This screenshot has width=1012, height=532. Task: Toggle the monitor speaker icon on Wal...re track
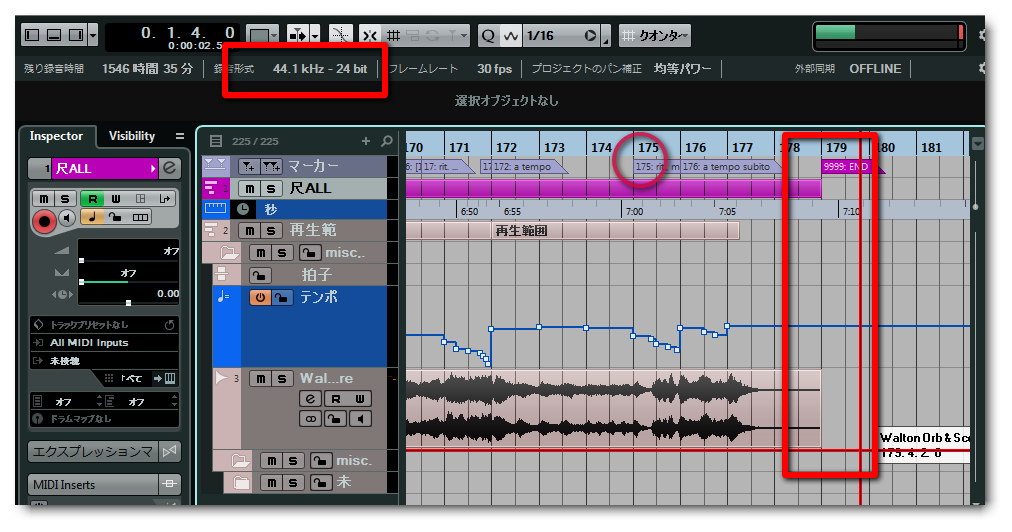coord(360,419)
